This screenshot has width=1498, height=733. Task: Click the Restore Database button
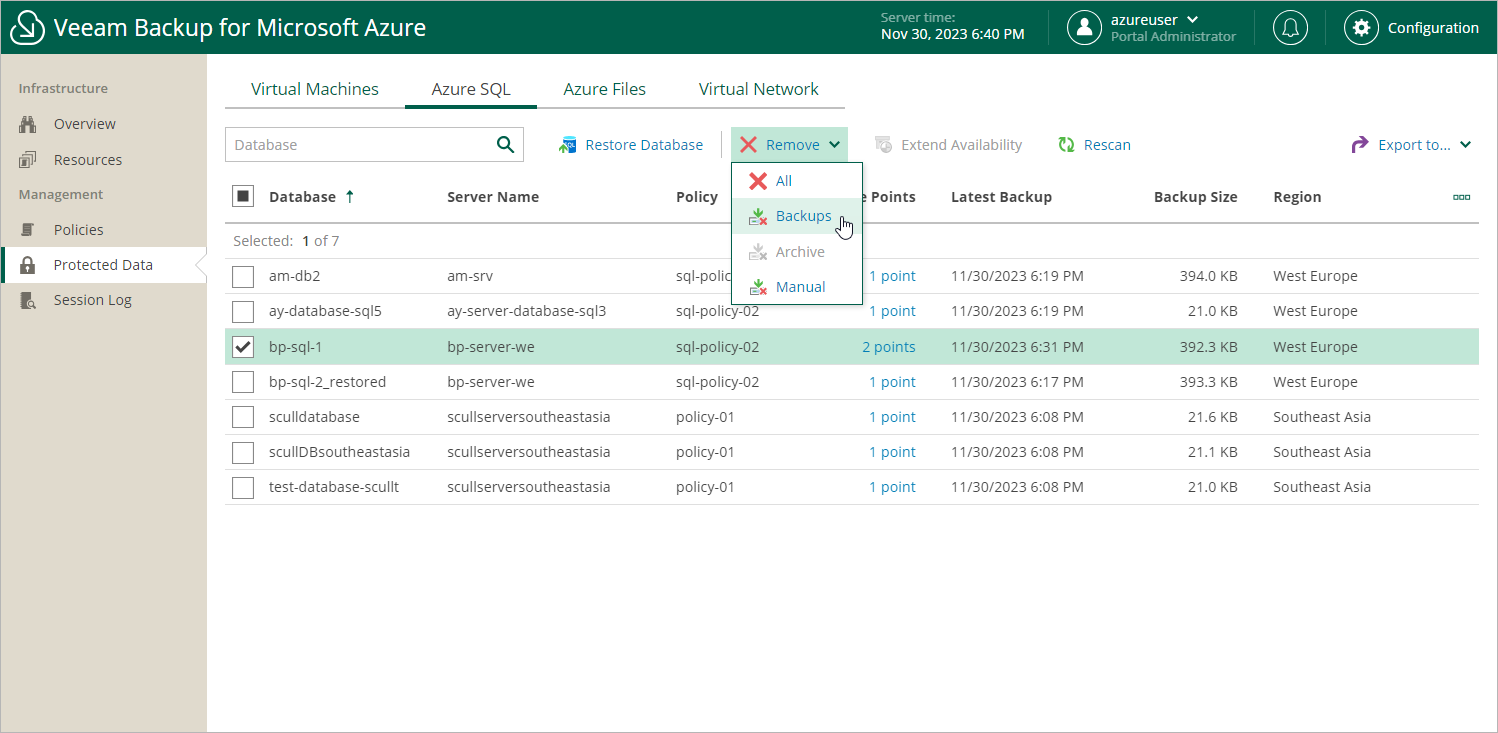coord(631,145)
